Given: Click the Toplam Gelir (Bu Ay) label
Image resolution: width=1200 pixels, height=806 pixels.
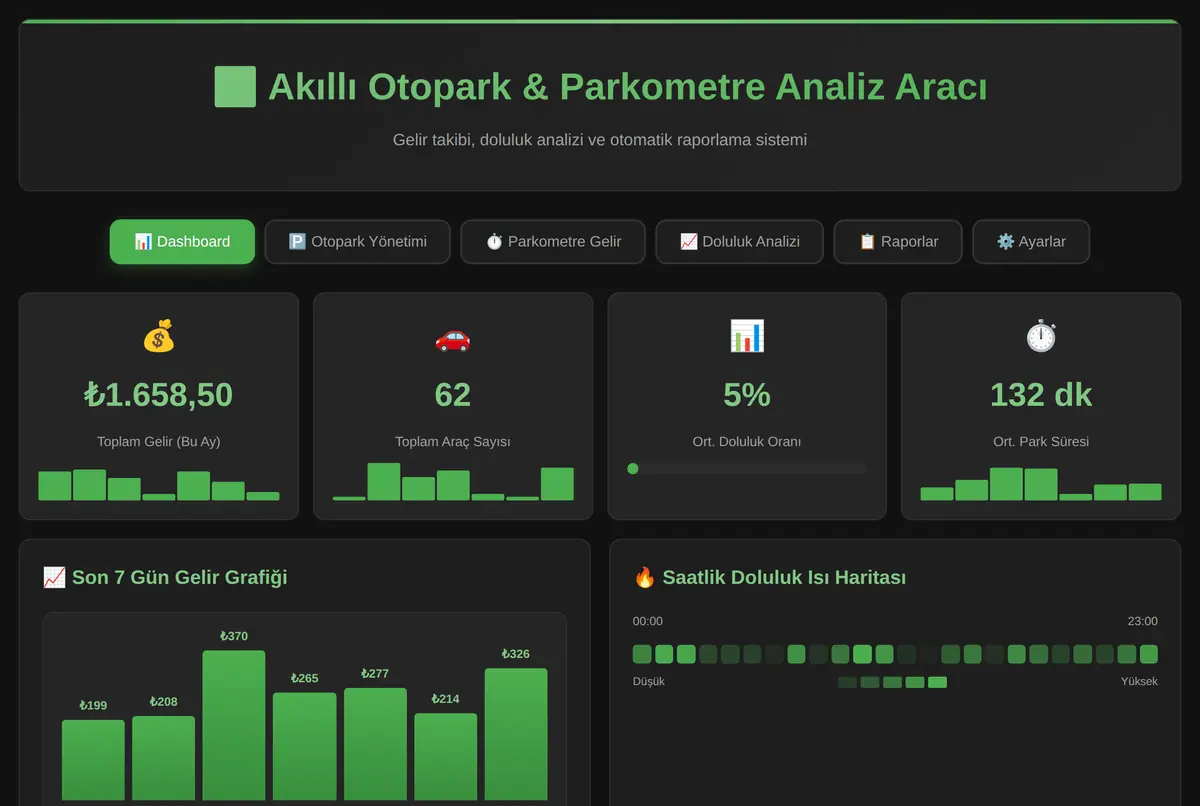Looking at the screenshot, I should [x=159, y=441].
